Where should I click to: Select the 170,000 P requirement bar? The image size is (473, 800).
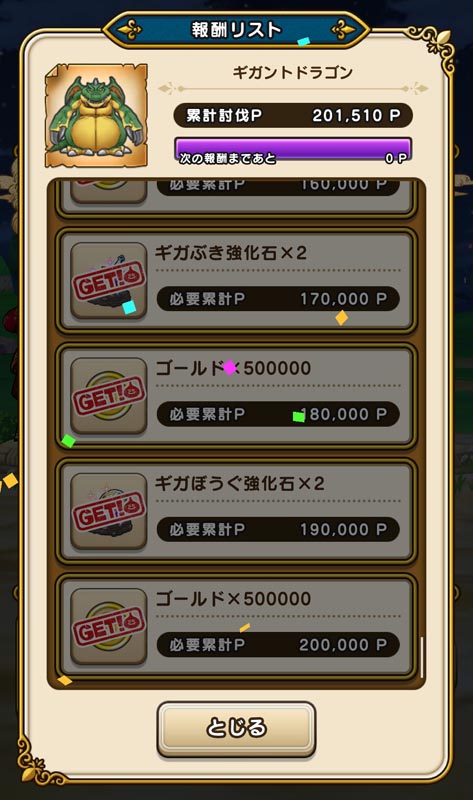click(x=278, y=299)
